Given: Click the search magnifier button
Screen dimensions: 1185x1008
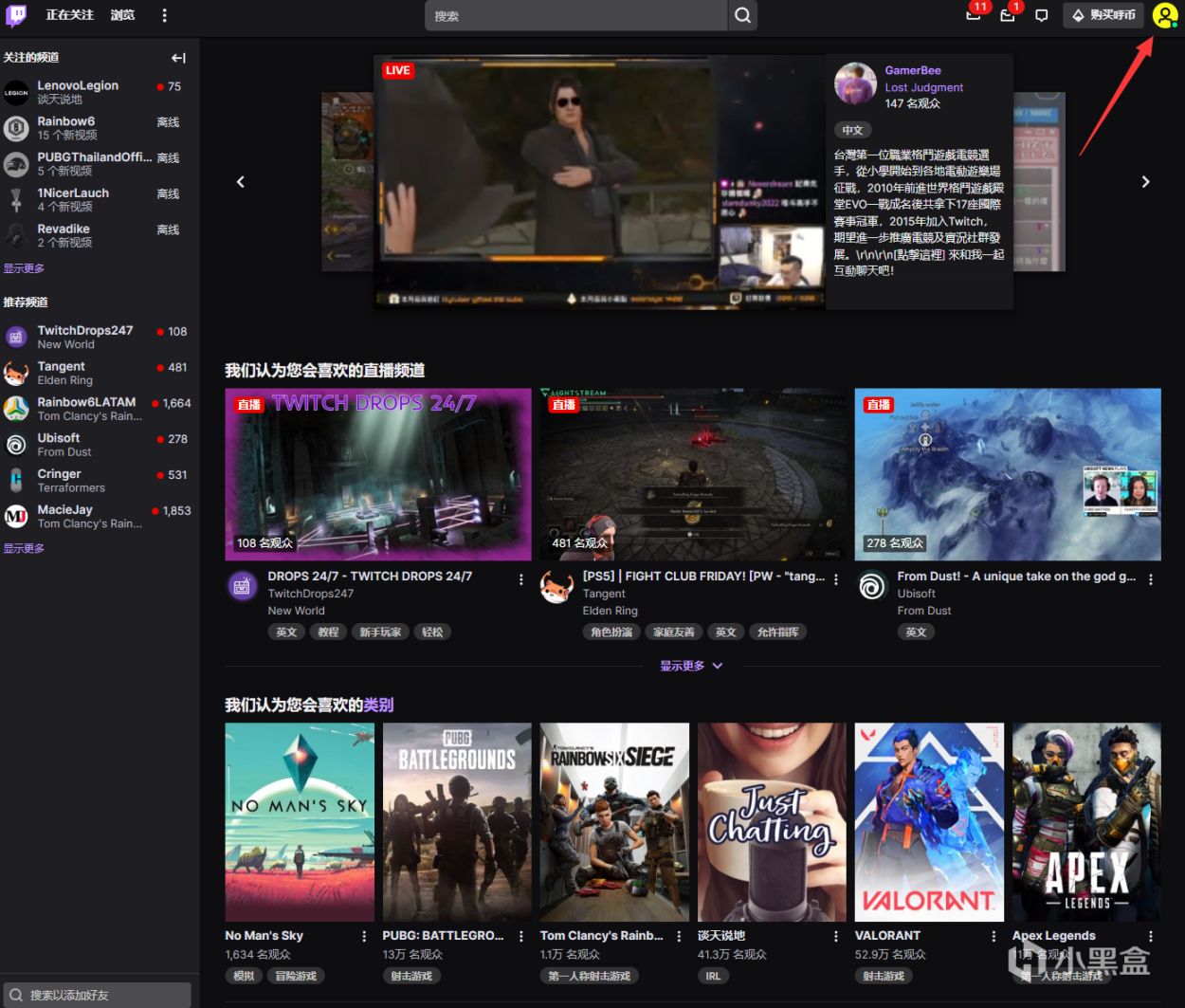Looking at the screenshot, I should (742, 15).
